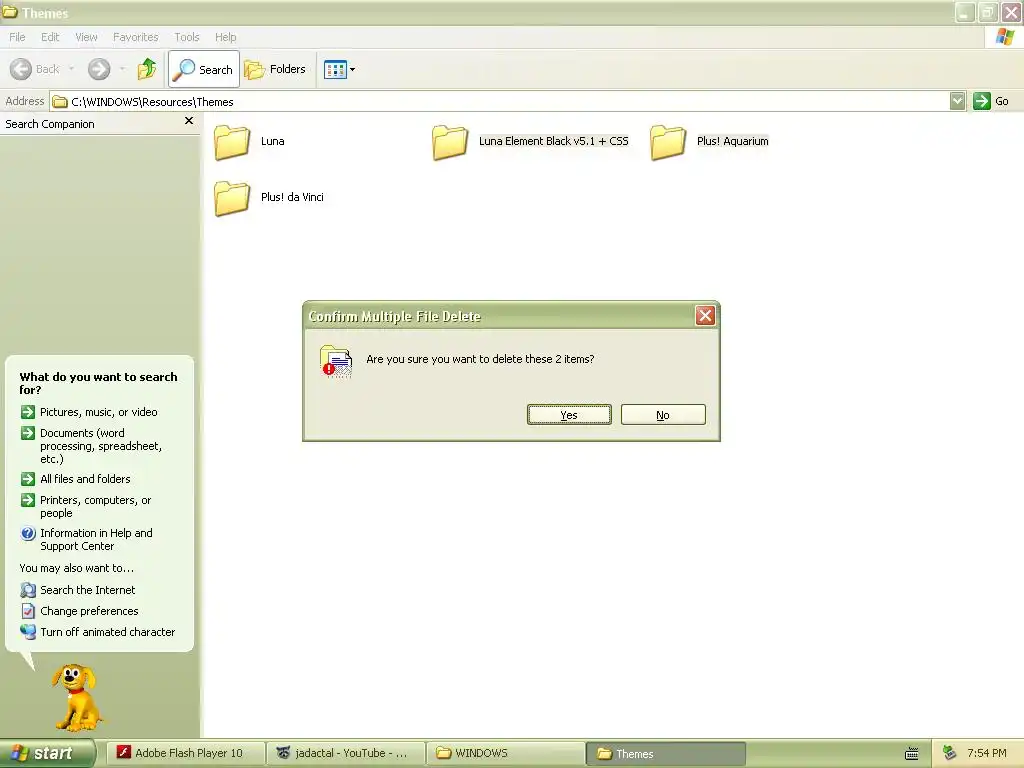Click the Back arrow icon
Screen dimensions: 1024x768
(x=21, y=69)
